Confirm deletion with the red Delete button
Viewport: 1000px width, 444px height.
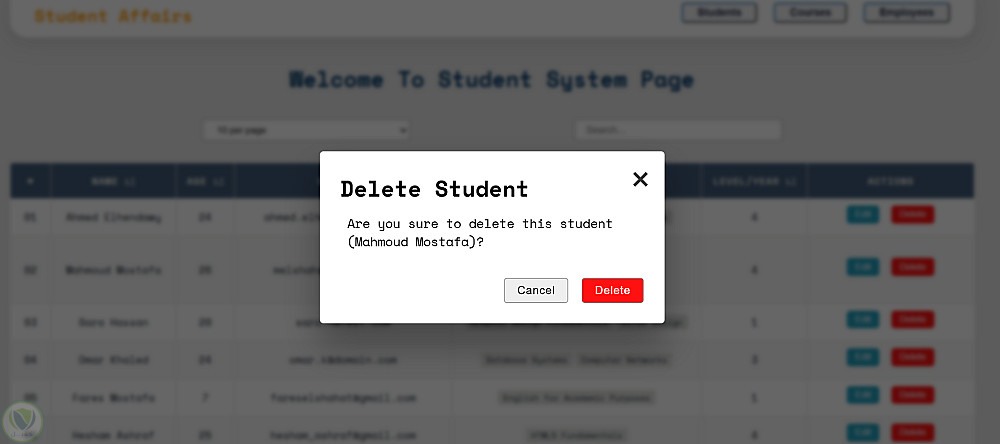click(x=612, y=290)
